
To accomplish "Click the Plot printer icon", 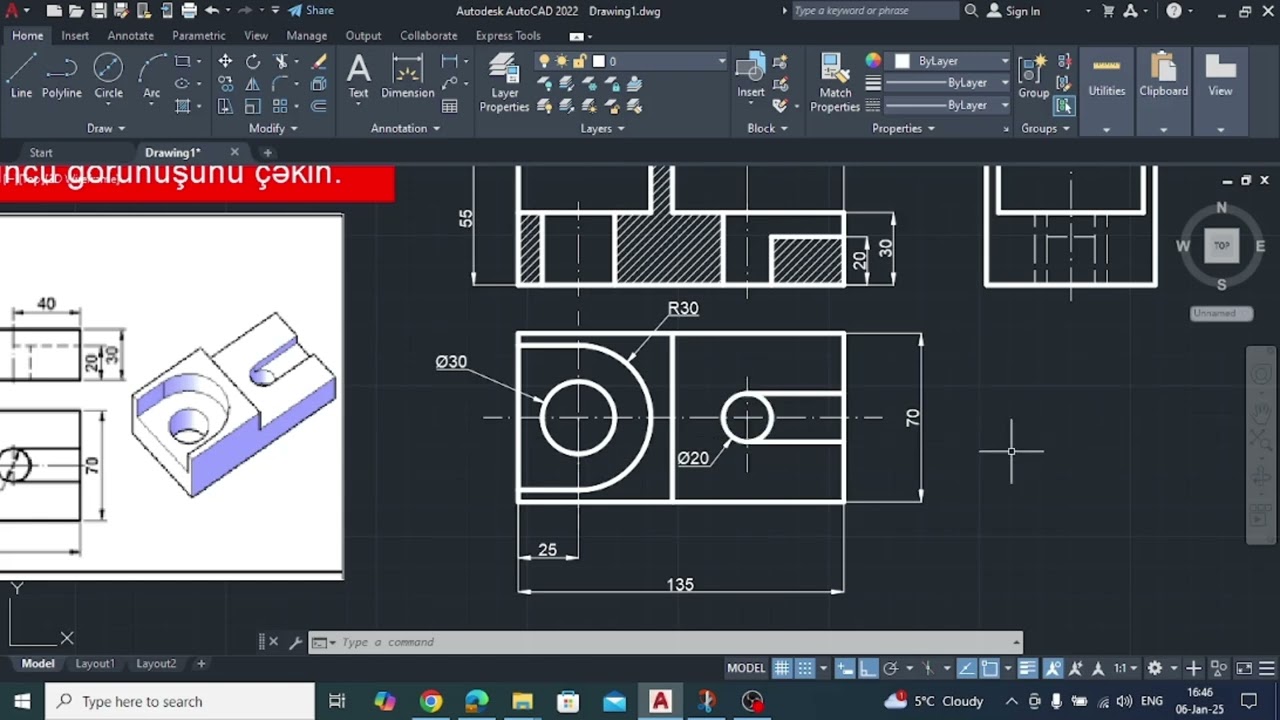I will tap(189, 11).
